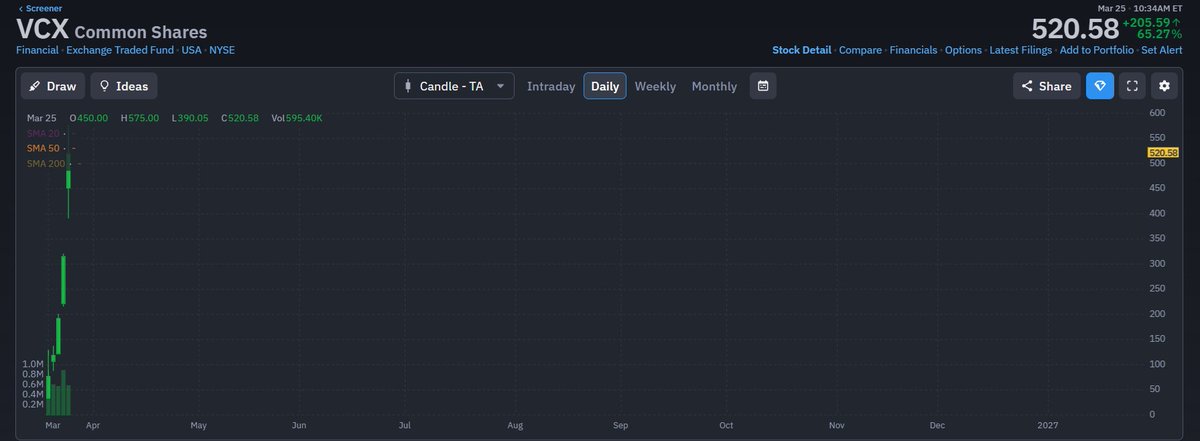
Task: Switch to the Weekly timeframe
Action: [655, 86]
